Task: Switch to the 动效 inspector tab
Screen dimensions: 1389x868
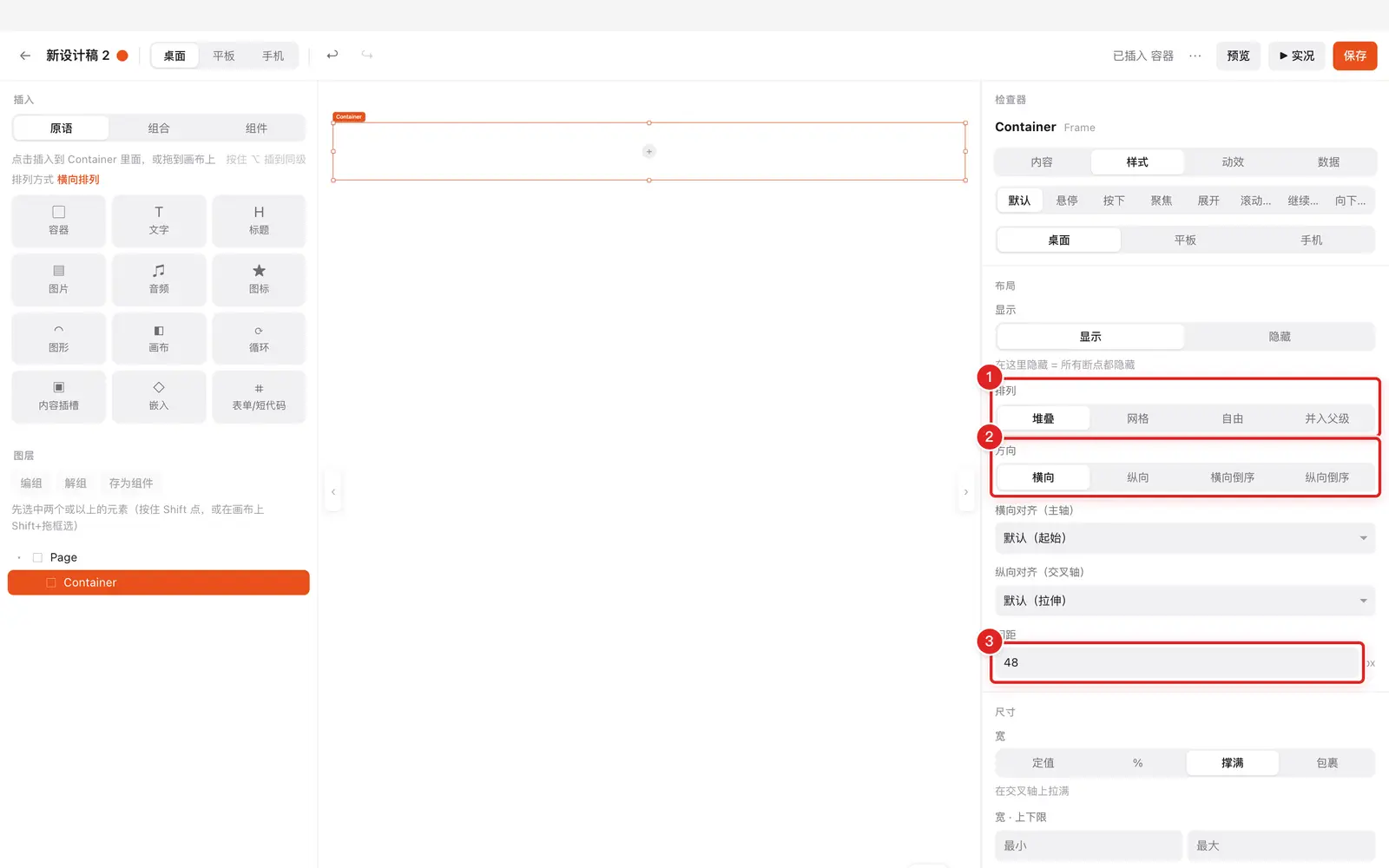Action: (x=1233, y=162)
